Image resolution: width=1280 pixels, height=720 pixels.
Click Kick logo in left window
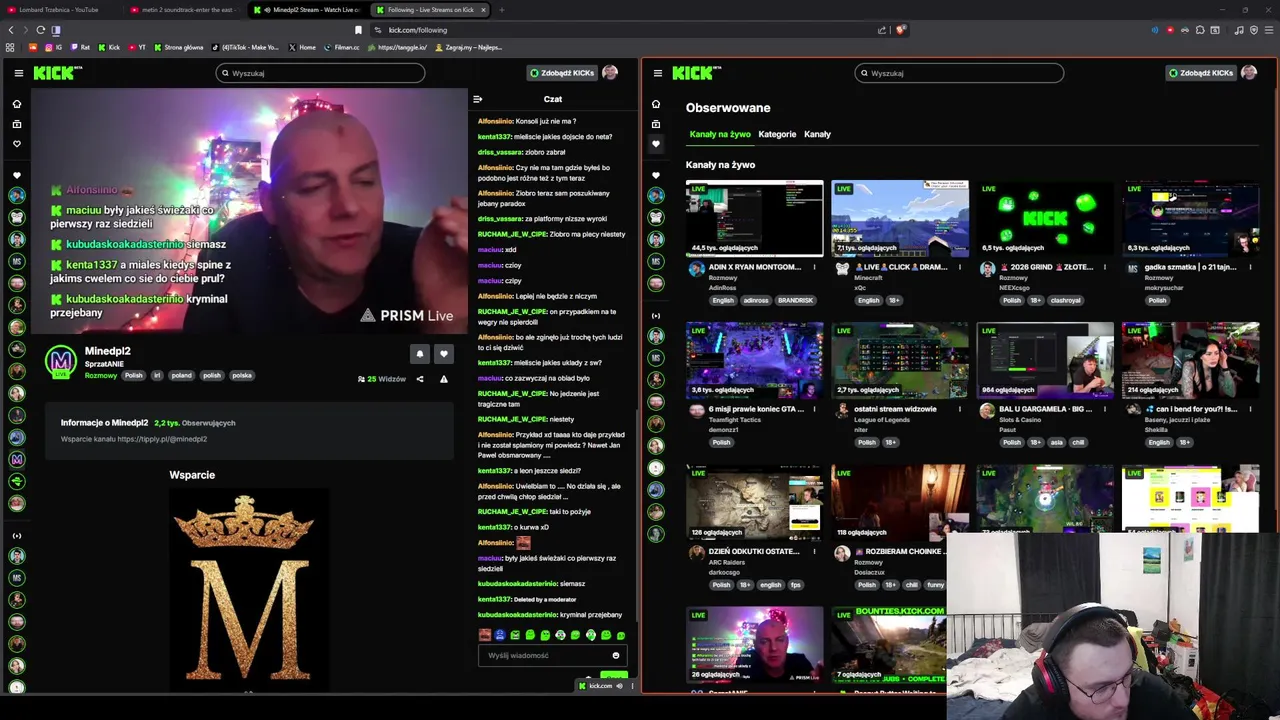(58, 73)
